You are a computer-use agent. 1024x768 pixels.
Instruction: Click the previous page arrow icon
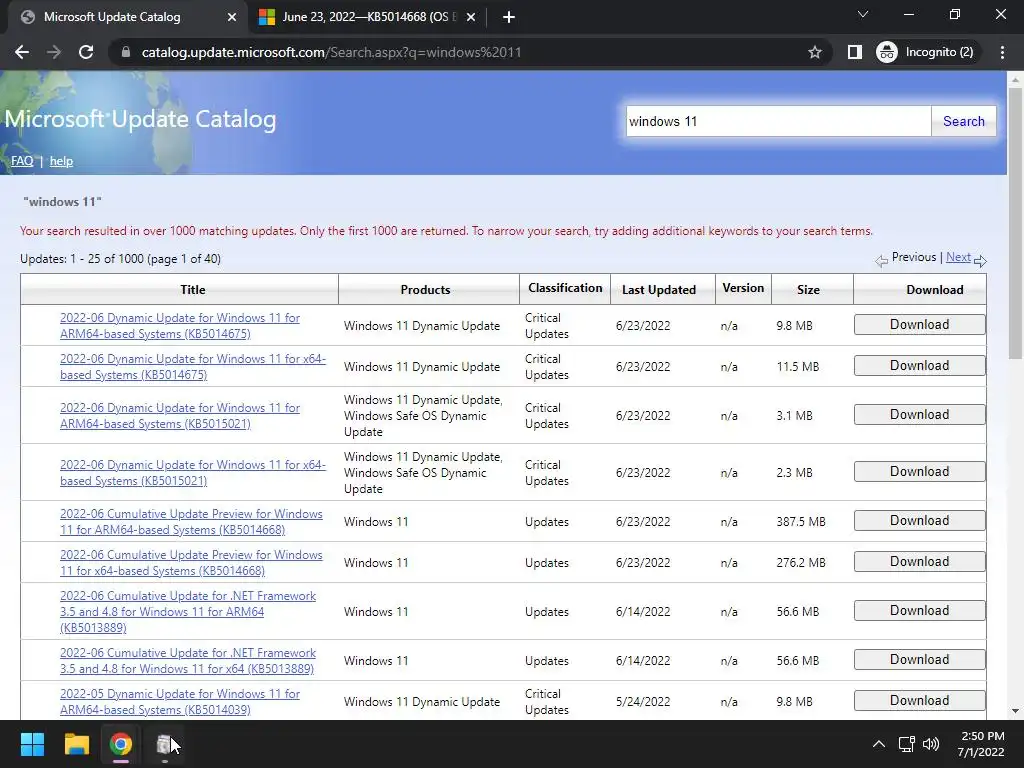coord(882,261)
